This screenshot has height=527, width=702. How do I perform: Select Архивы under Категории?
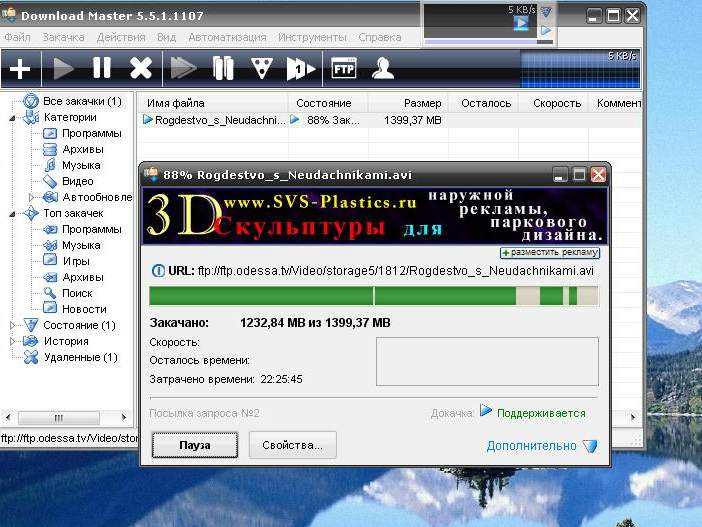pos(83,149)
